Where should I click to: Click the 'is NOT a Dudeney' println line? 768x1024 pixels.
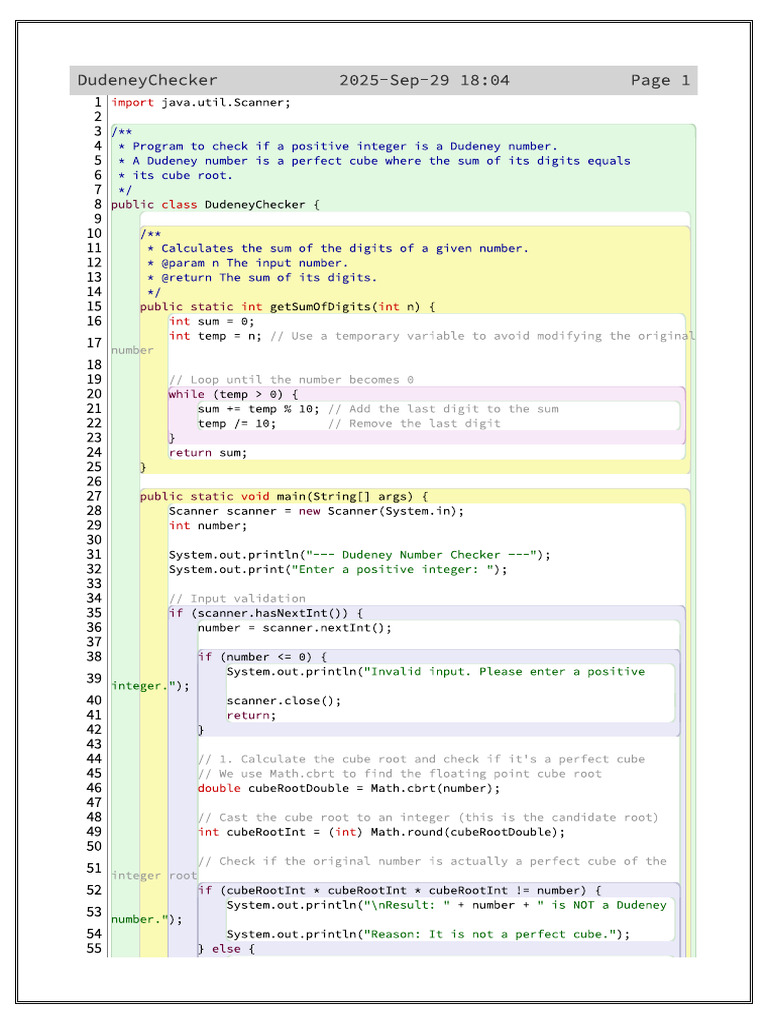pos(447,905)
